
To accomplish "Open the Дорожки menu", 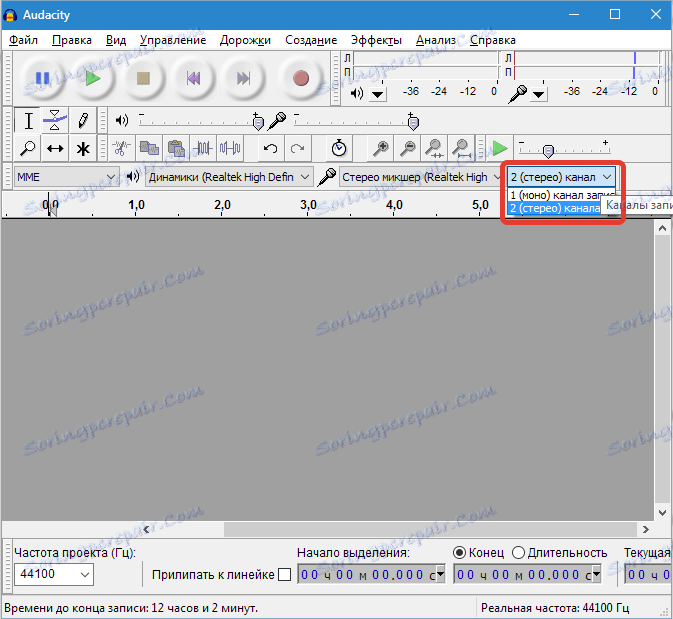I will pos(245,40).
